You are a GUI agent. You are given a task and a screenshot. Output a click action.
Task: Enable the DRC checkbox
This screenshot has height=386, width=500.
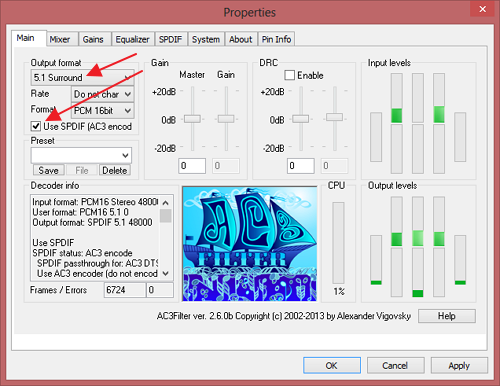[290, 75]
